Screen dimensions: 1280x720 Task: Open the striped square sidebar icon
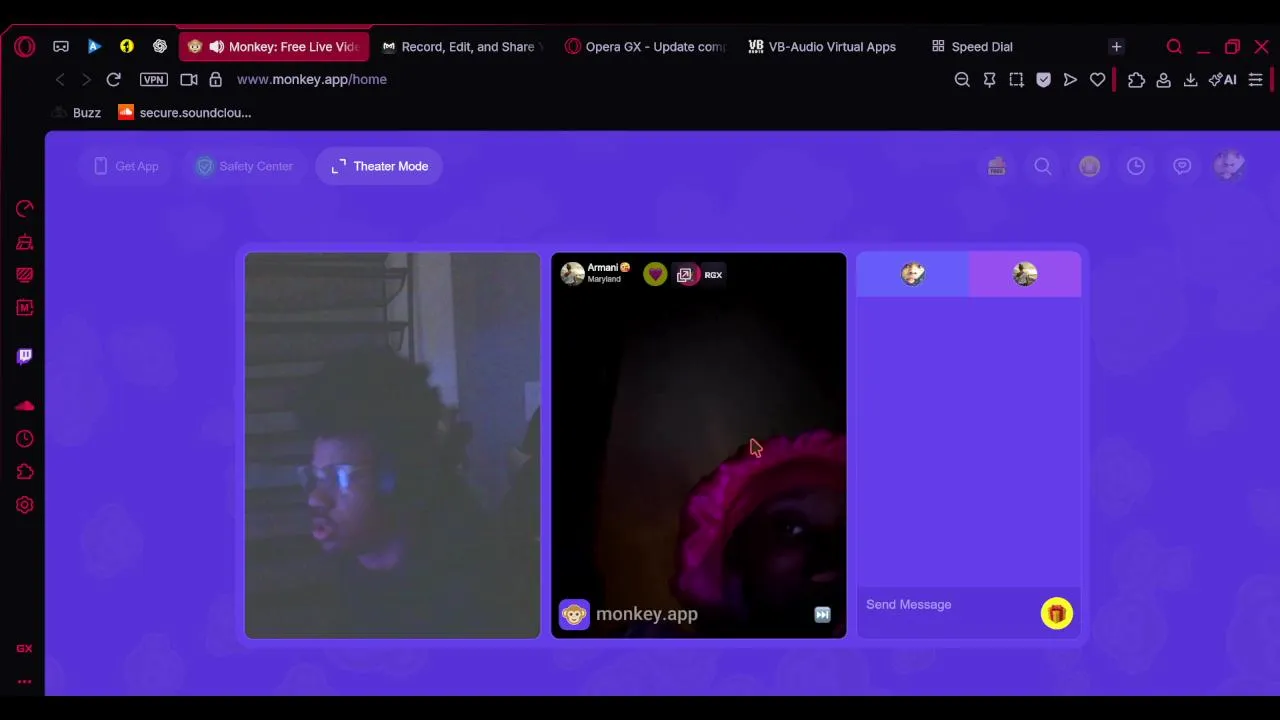(25, 275)
